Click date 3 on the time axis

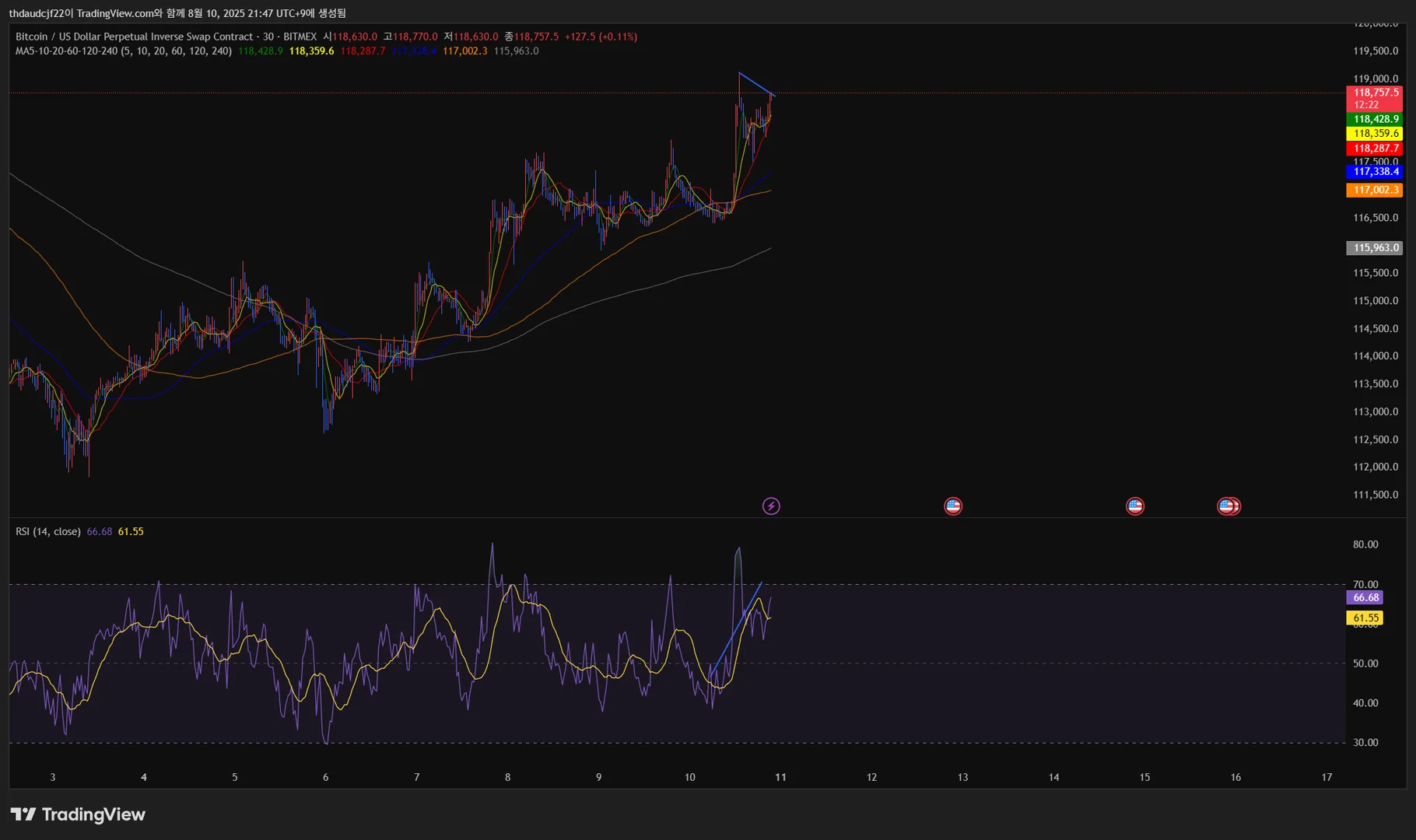[53, 777]
